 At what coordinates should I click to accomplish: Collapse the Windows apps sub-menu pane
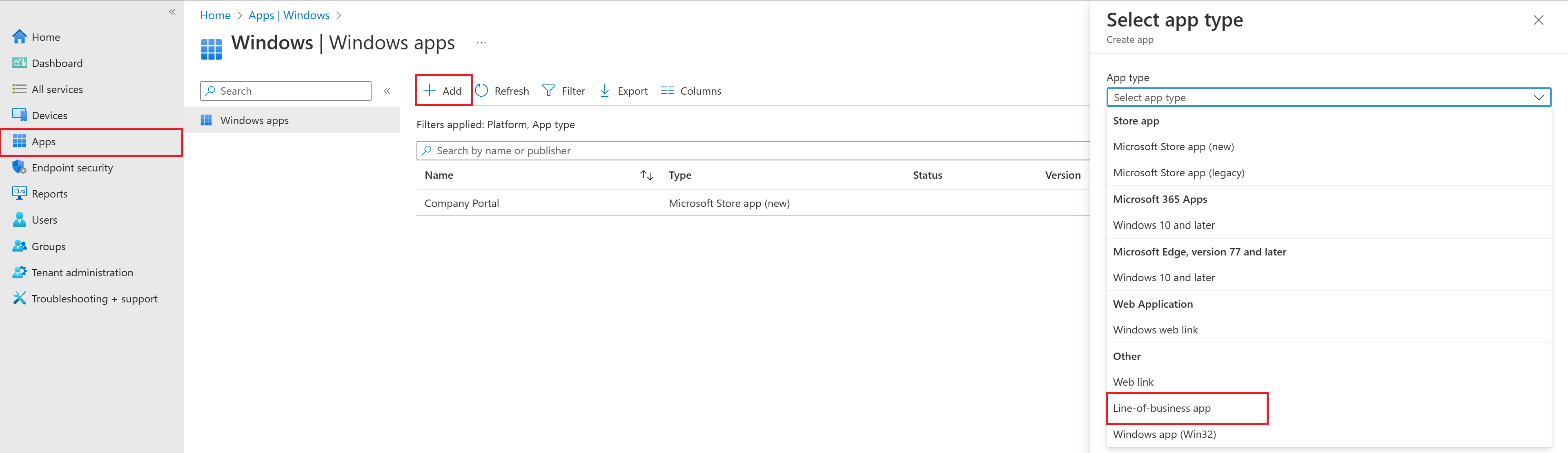tap(387, 91)
